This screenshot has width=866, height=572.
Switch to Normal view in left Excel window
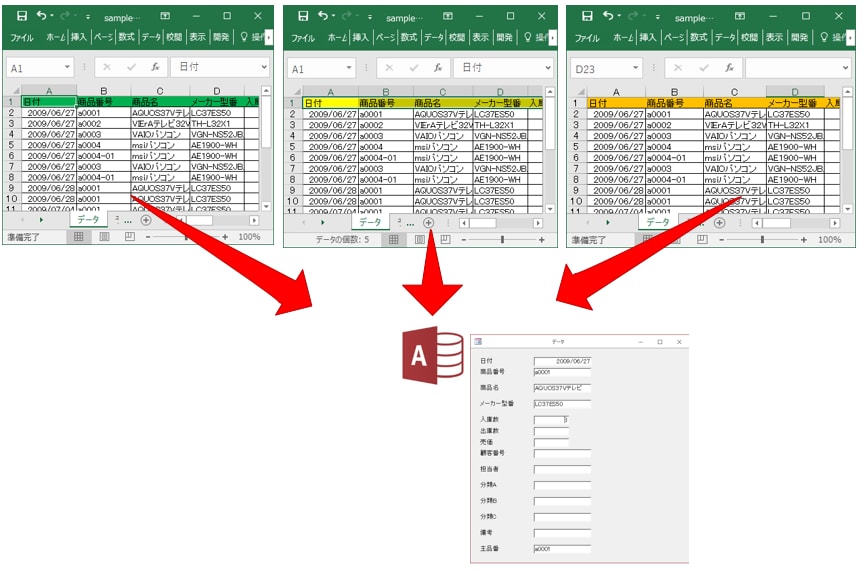pyautogui.click(x=78, y=237)
